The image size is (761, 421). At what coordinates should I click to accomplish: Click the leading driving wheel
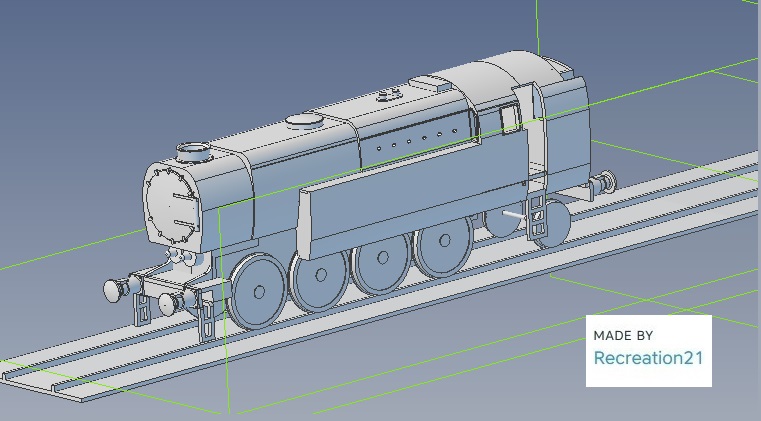tap(257, 291)
